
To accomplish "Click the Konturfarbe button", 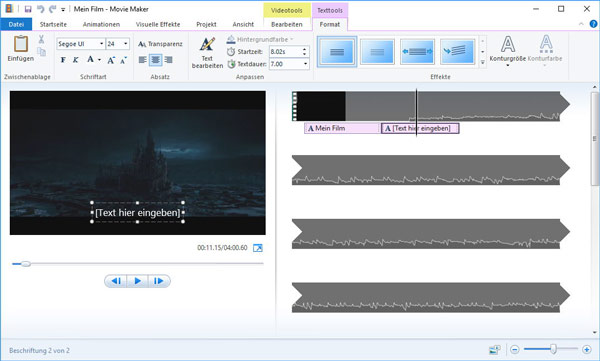I will point(545,51).
